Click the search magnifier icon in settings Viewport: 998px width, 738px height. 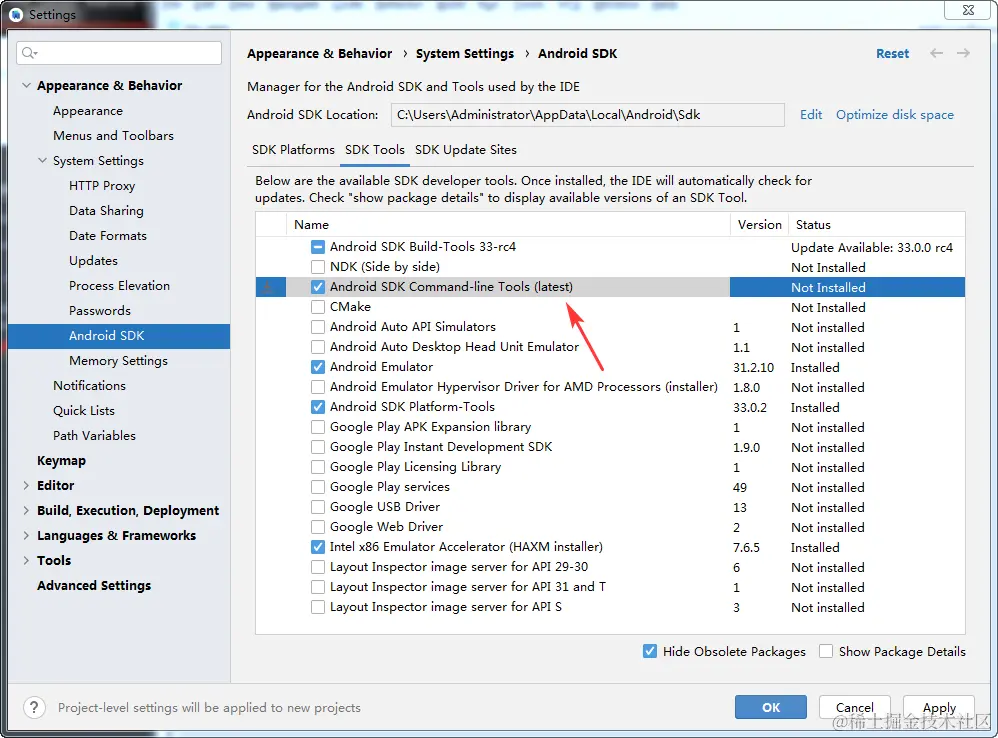29,53
